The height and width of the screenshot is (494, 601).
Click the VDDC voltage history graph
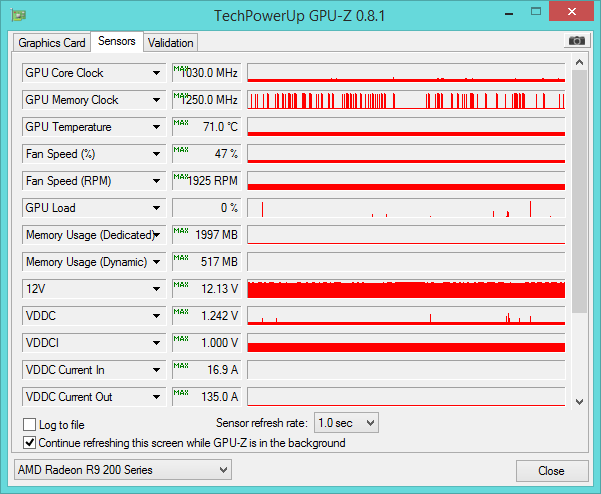click(406, 316)
